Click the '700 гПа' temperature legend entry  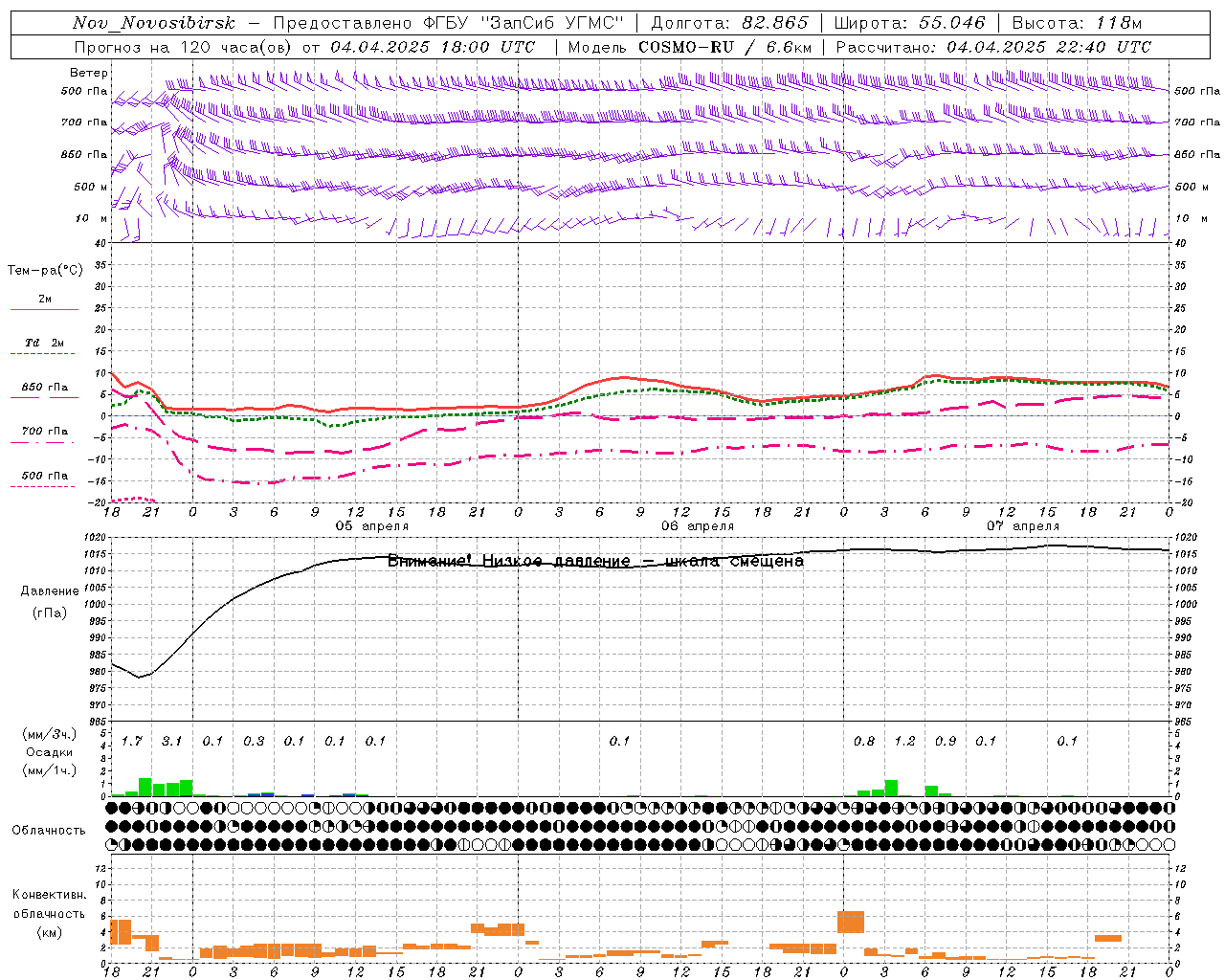click(44, 434)
